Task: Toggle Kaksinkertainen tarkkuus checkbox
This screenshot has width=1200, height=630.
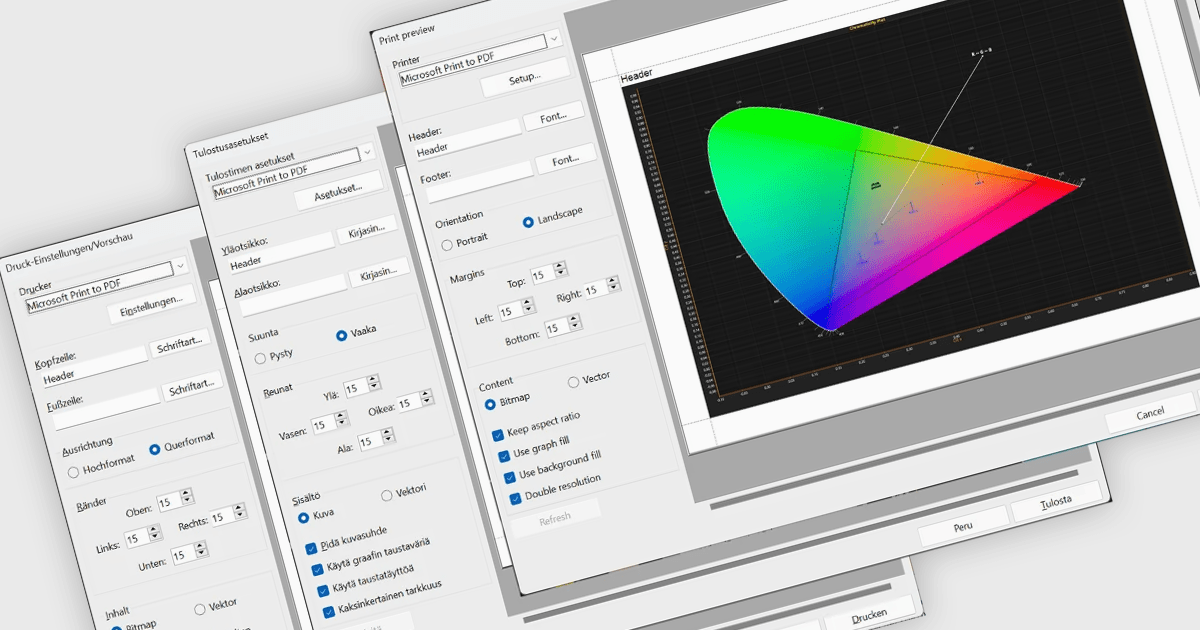Action: tap(330, 611)
